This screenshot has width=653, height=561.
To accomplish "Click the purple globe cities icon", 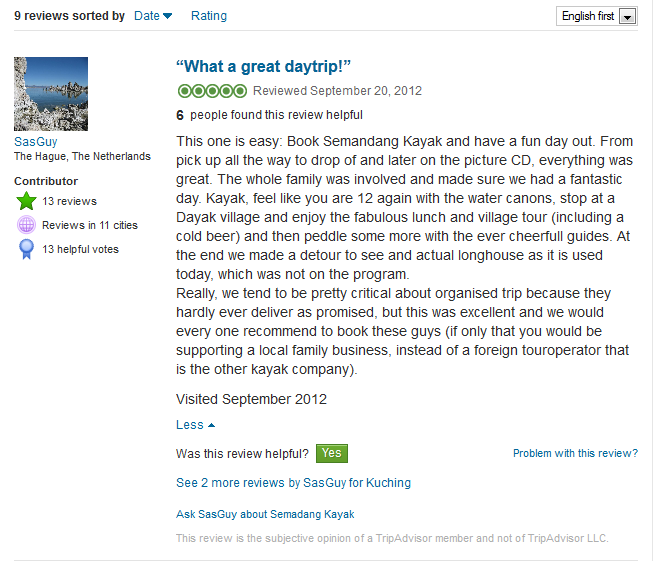I will [26, 225].
